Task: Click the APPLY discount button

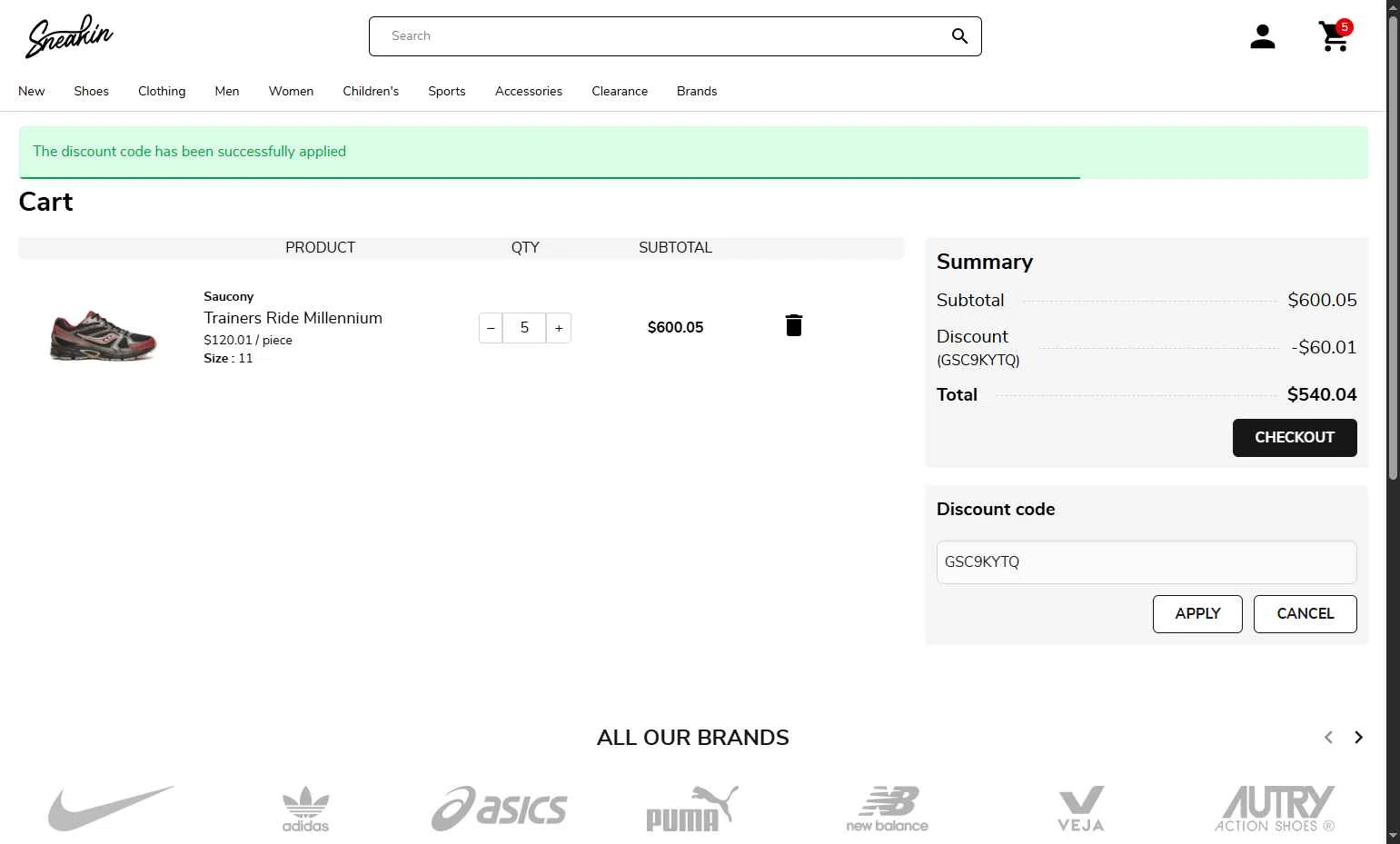Action: 1197,614
